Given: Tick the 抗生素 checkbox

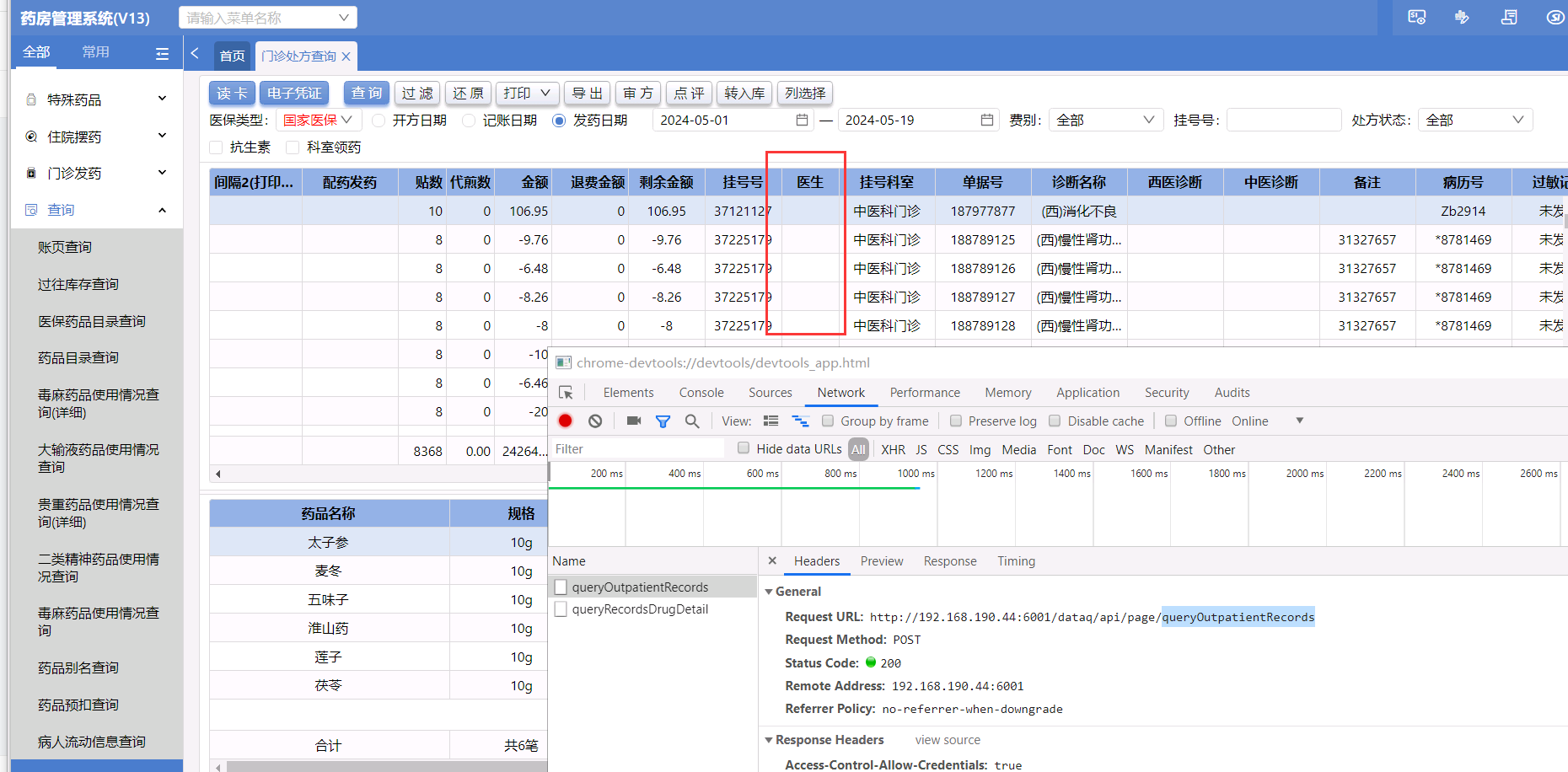Looking at the screenshot, I should (x=217, y=147).
